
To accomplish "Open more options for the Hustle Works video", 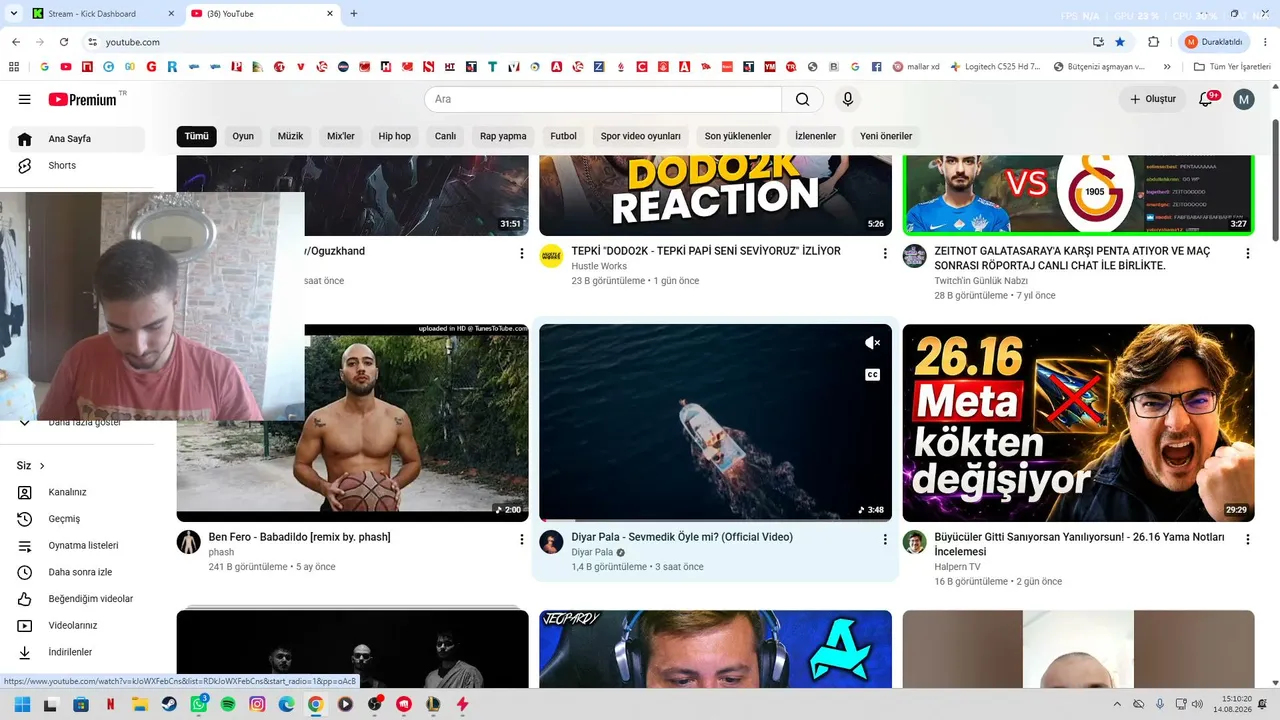I will [x=885, y=254].
